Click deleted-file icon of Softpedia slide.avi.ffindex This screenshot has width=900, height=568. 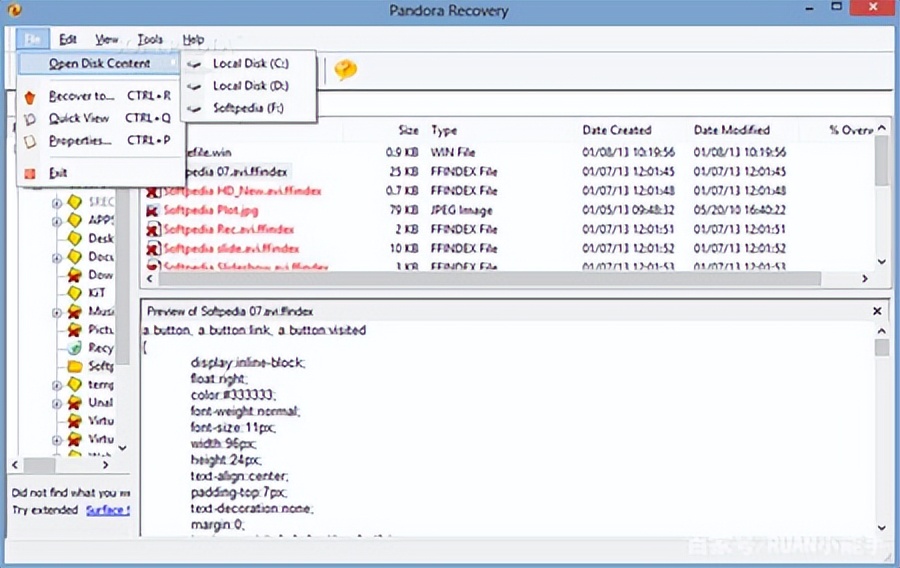[153, 248]
